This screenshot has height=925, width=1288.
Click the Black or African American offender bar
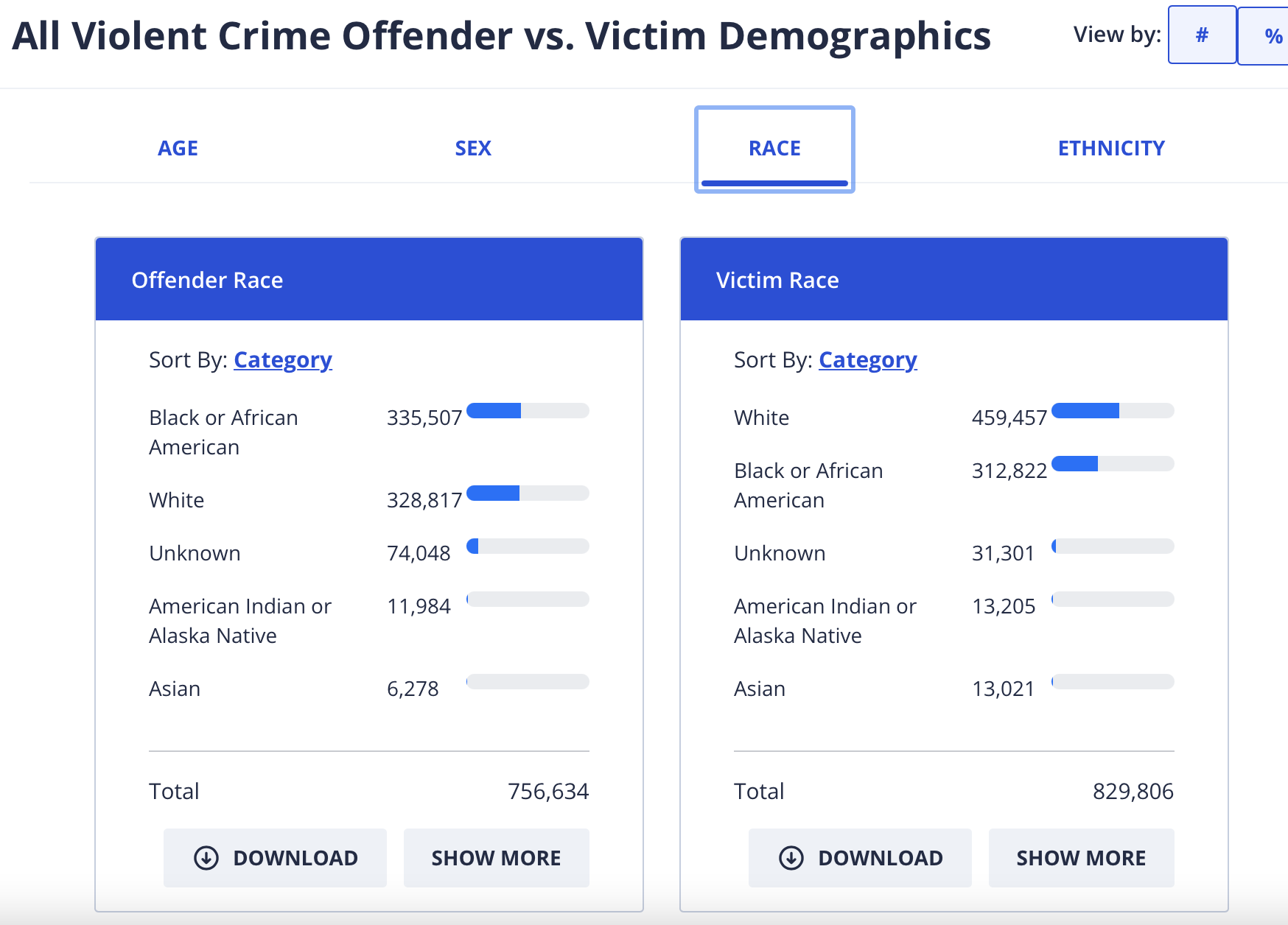pos(528,411)
